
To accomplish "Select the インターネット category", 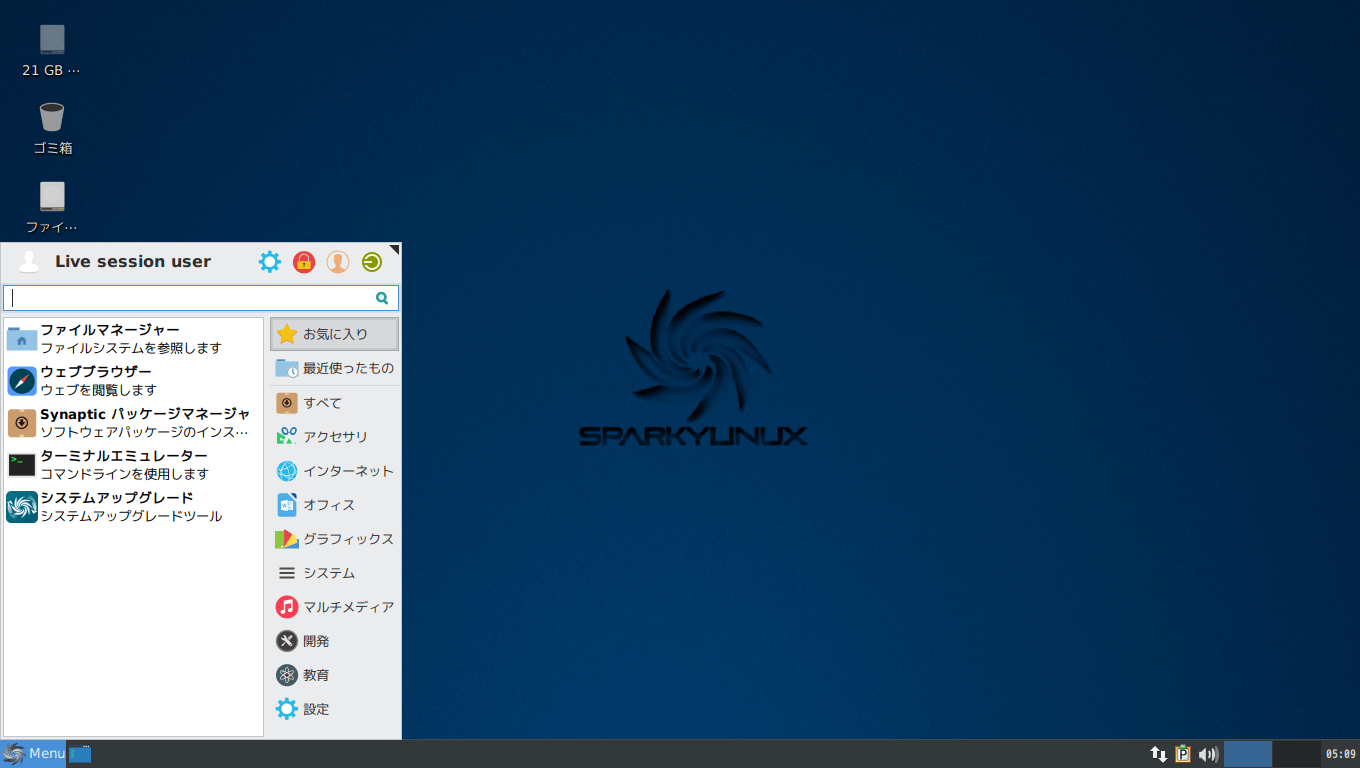I will click(x=334, y=471).
